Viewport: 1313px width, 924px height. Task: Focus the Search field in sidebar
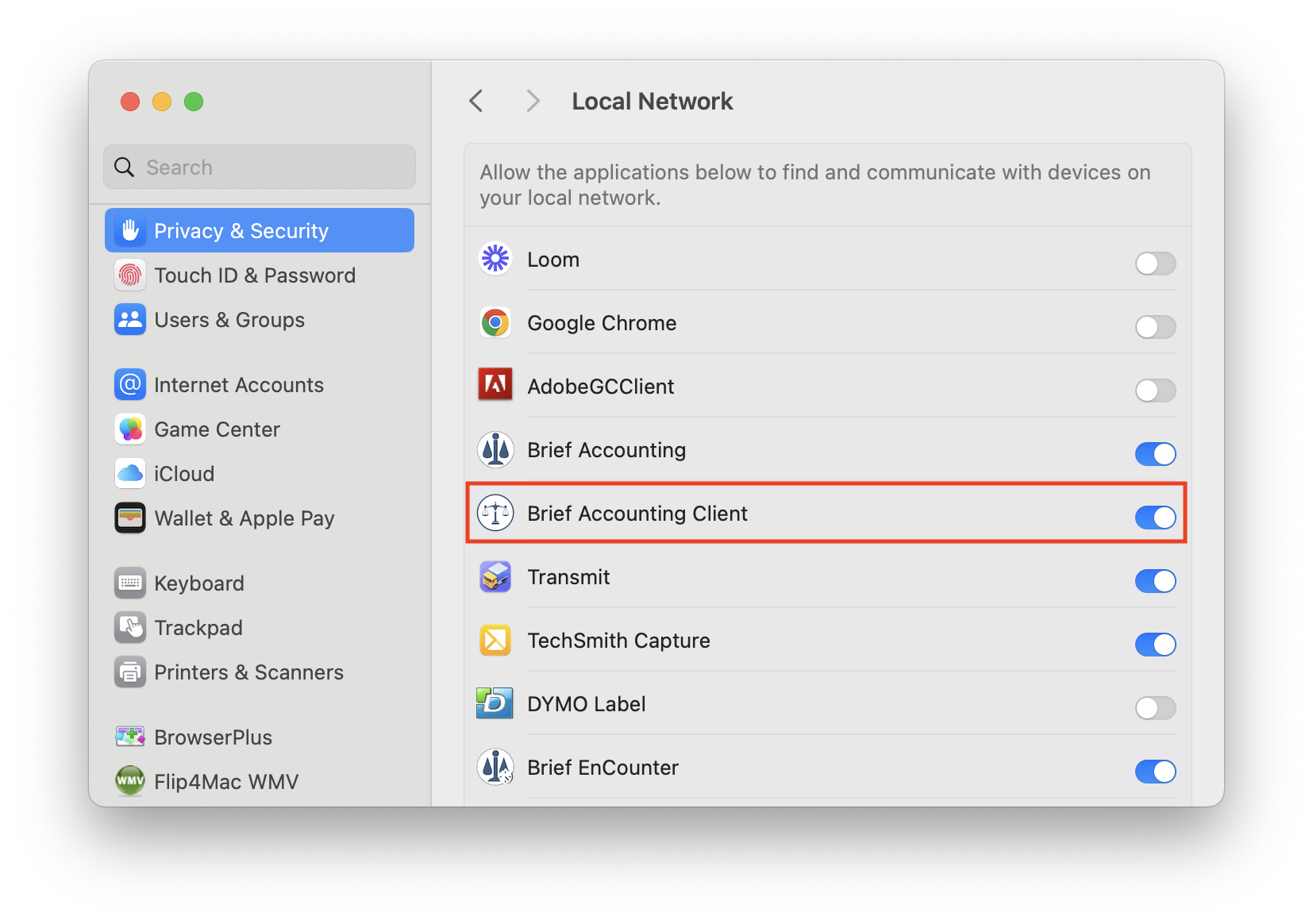(x=260, y=167)
